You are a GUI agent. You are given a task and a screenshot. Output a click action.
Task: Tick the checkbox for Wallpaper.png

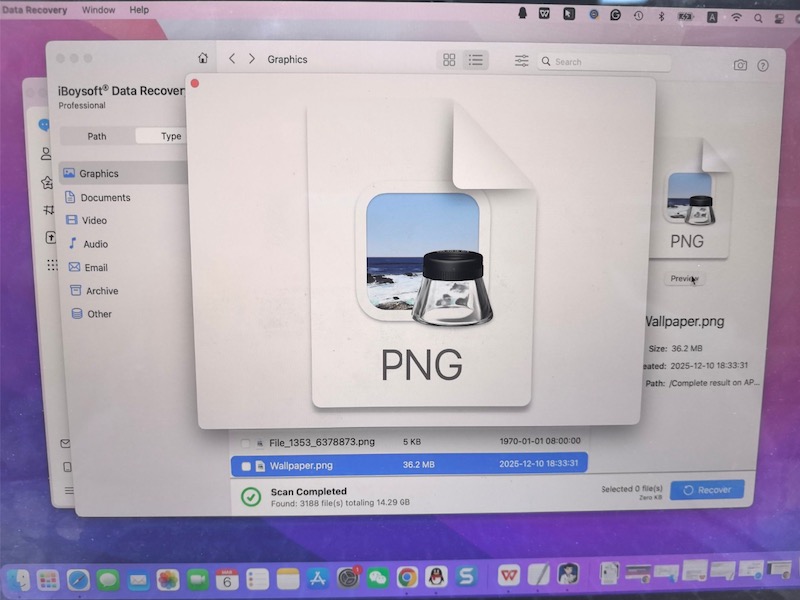(246, 466)
